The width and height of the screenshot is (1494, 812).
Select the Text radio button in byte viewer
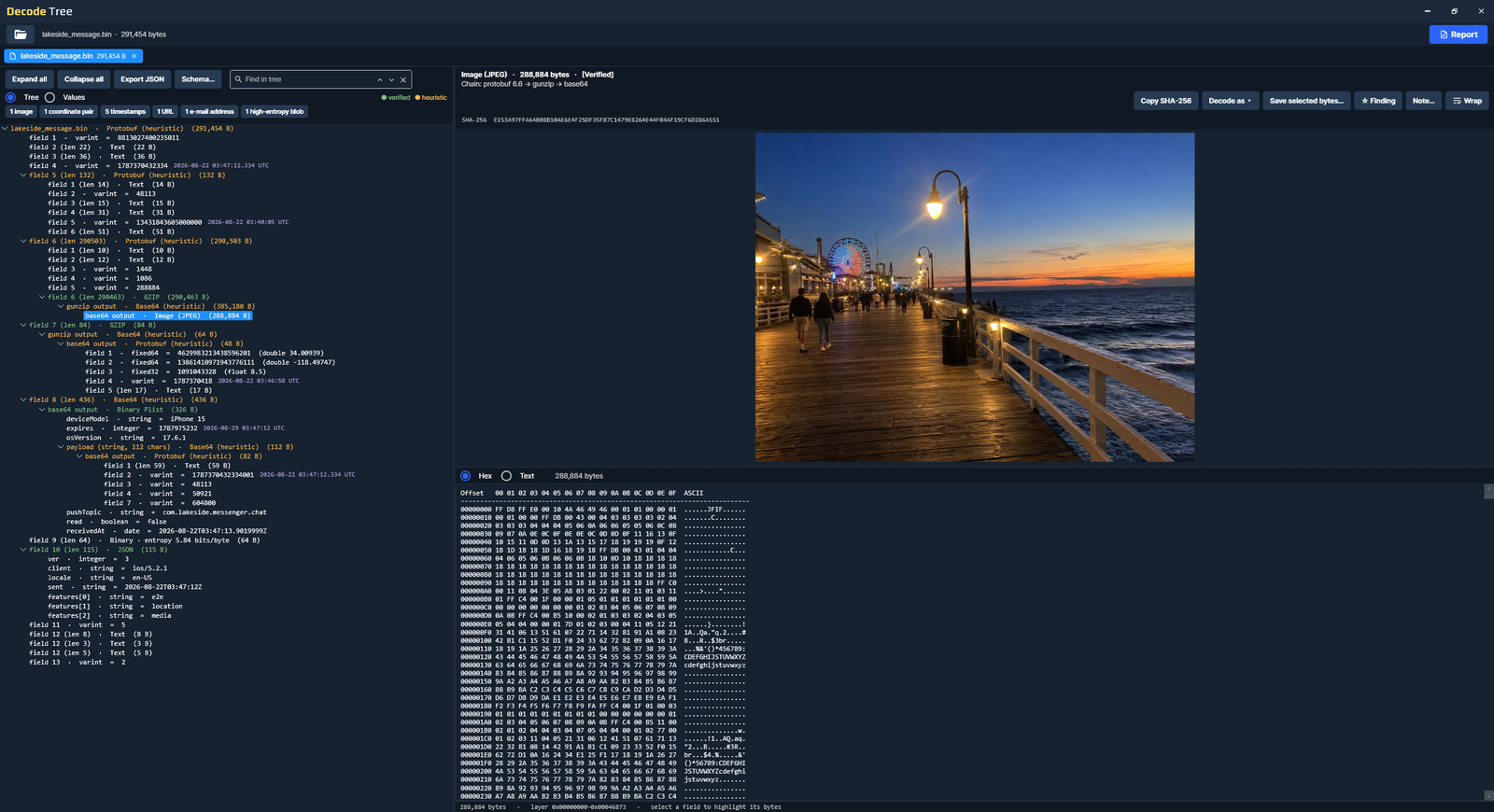pos(506,476)
